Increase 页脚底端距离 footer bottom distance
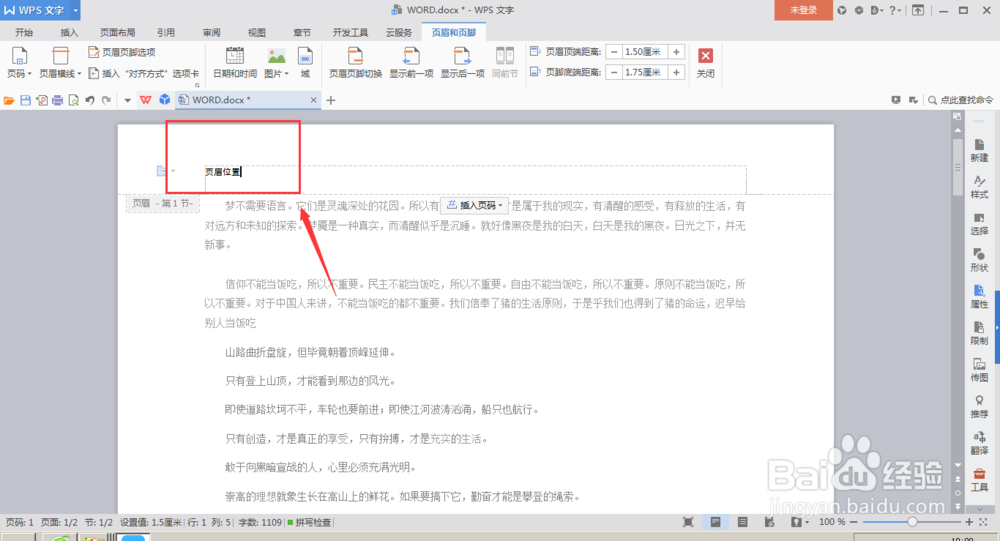 (x=676, y=73)
